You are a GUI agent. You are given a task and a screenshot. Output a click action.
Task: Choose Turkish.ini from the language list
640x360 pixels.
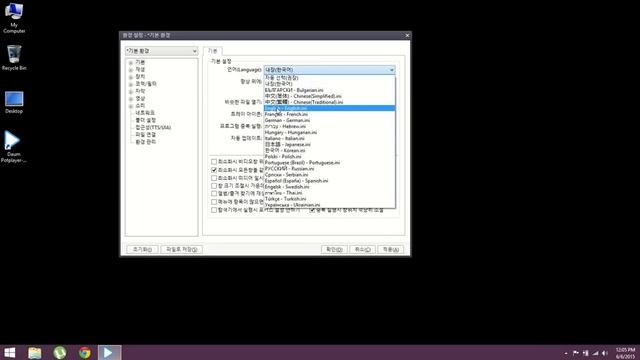click(329, 199)
